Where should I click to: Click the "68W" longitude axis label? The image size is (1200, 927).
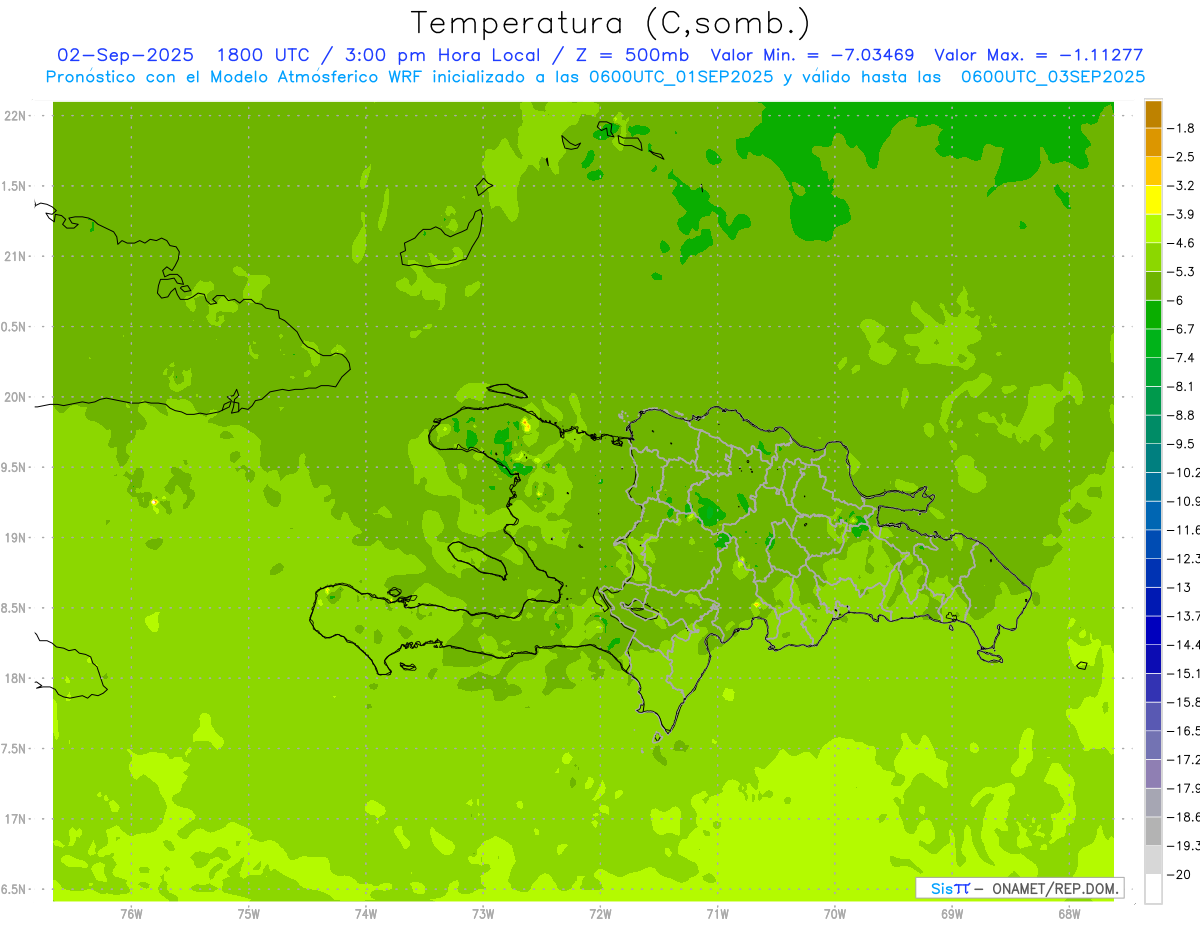(x=1069, y=913)
